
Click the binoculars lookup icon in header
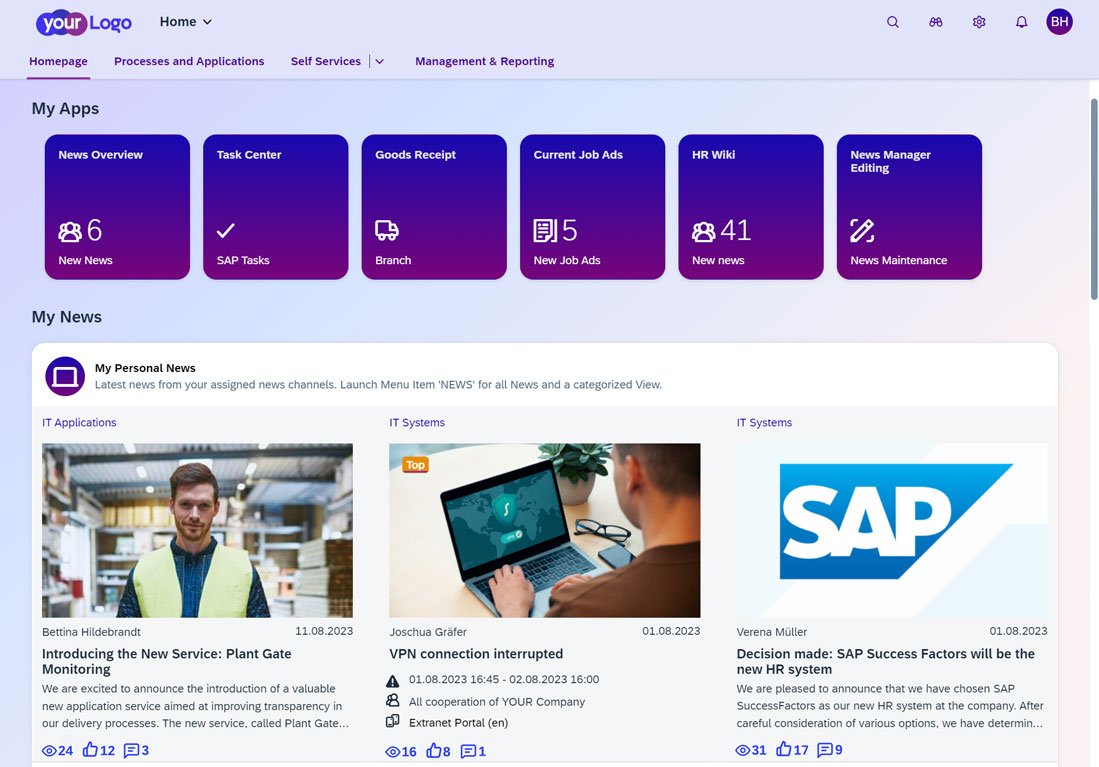(935, 21)
